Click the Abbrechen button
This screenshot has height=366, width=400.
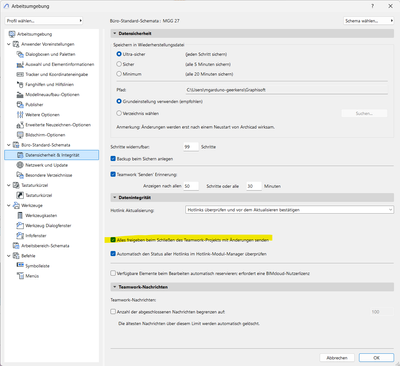[337, 358]
